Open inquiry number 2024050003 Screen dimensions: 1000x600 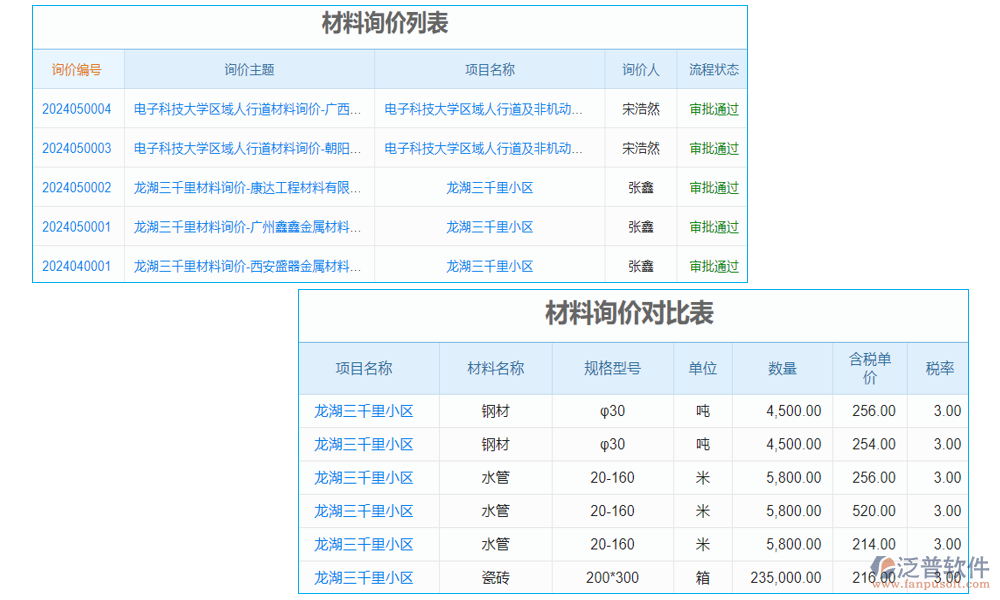pos(77,148)
